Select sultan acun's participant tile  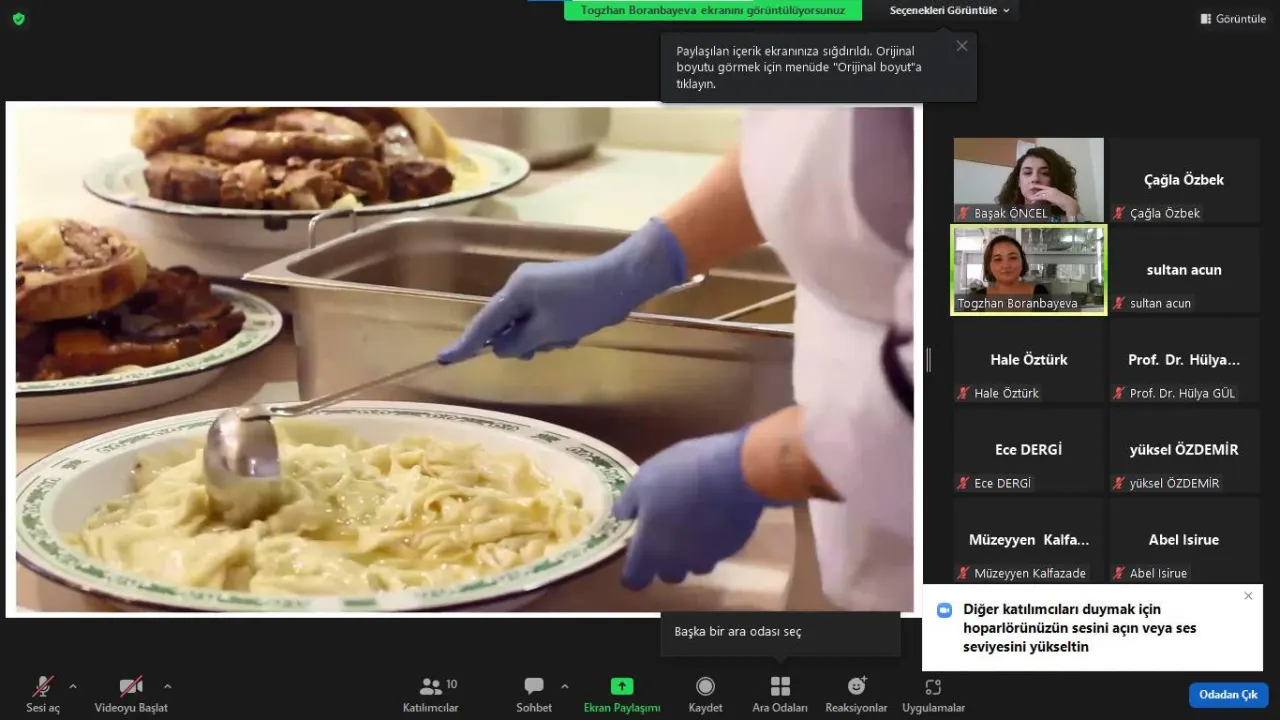[1184, 270]
